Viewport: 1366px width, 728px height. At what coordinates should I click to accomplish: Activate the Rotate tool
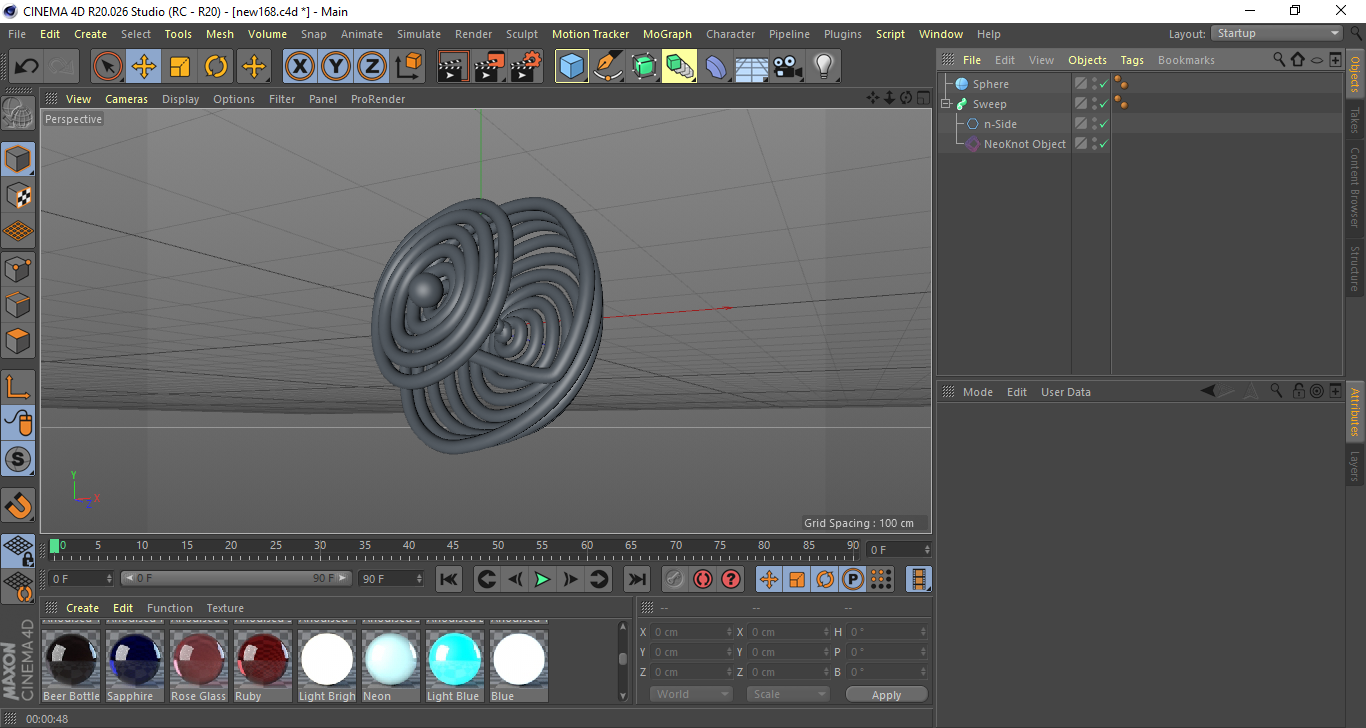[x=216, y=67]
